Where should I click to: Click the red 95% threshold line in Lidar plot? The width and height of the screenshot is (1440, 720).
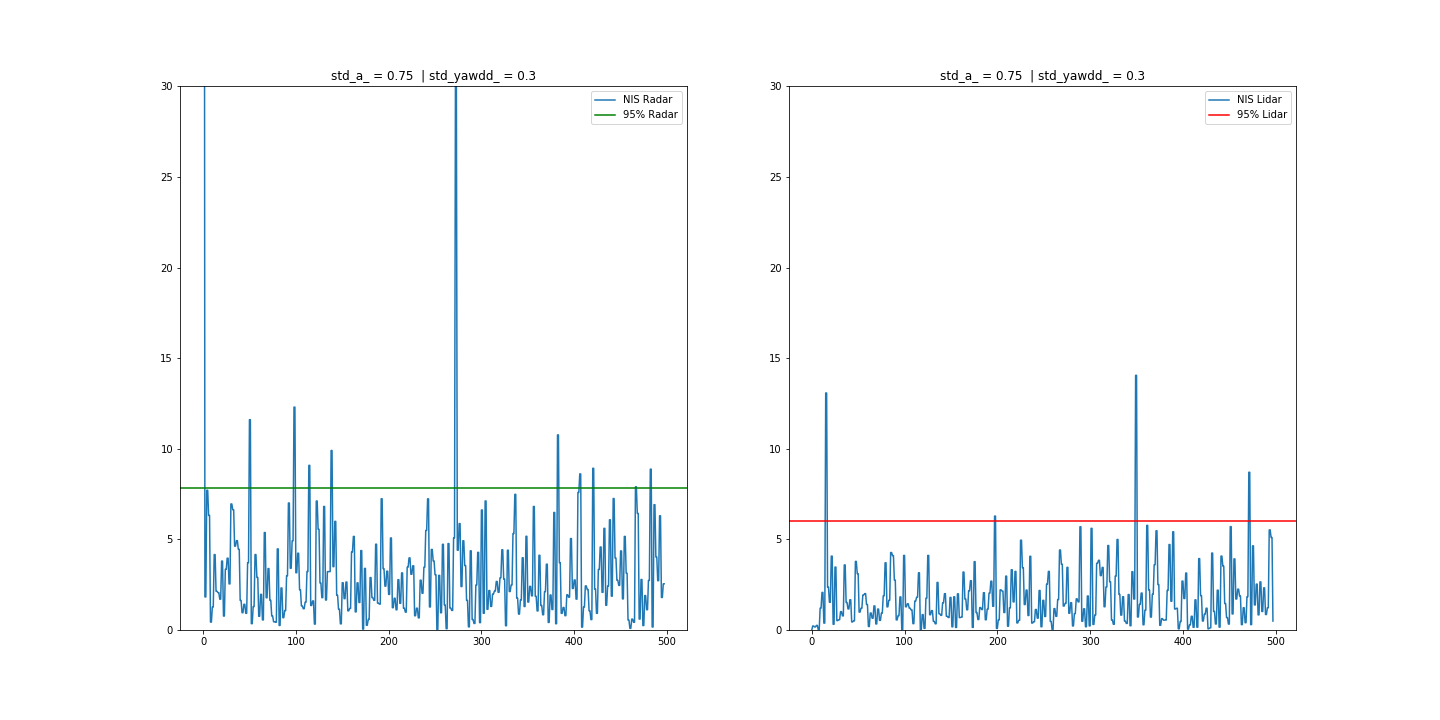coord(1042,521)
